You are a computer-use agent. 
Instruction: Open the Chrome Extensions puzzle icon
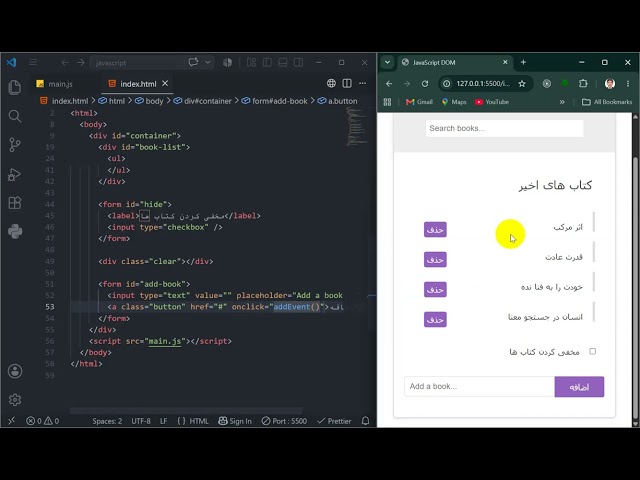pos(583,84)
